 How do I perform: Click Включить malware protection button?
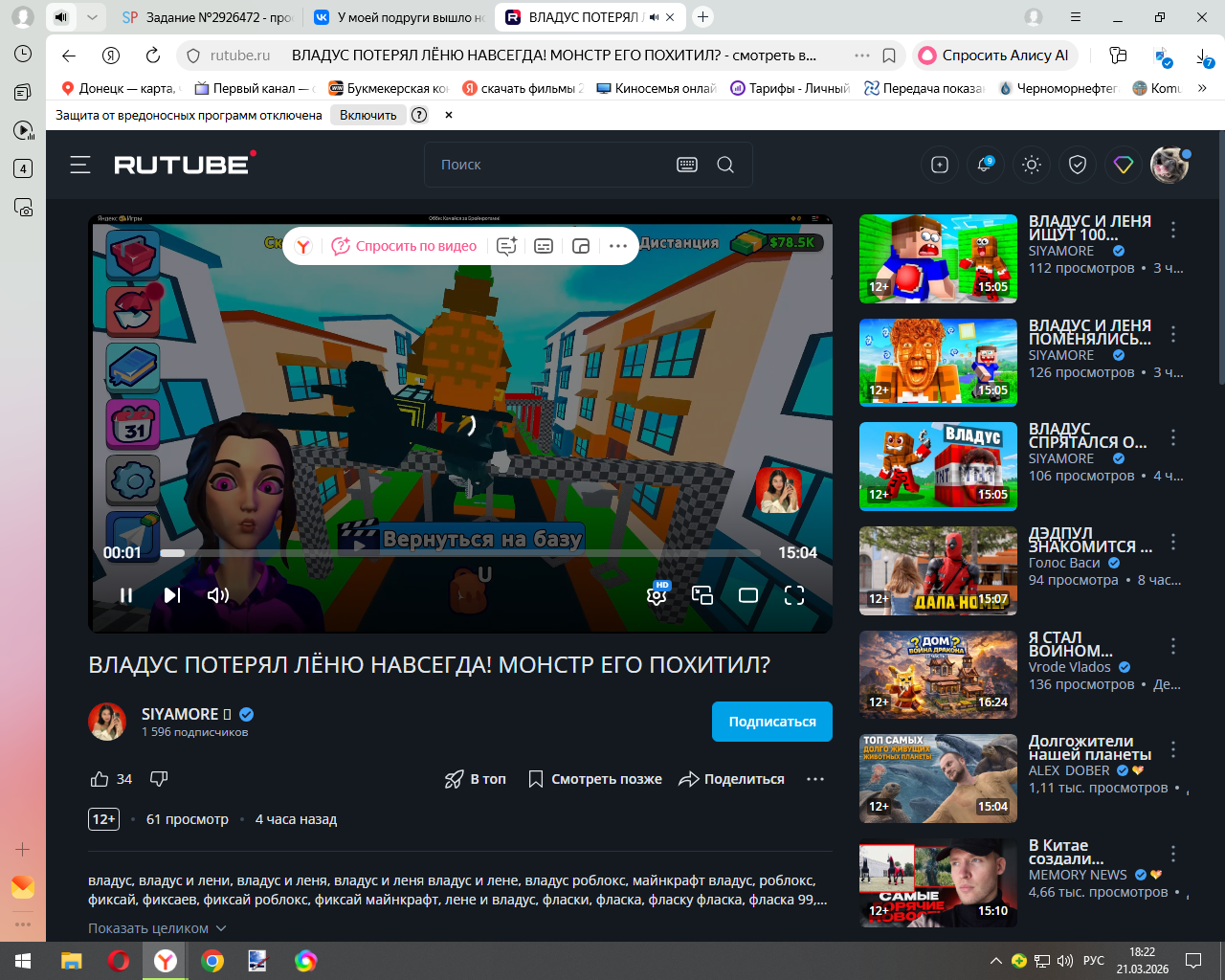click(367, 115)
